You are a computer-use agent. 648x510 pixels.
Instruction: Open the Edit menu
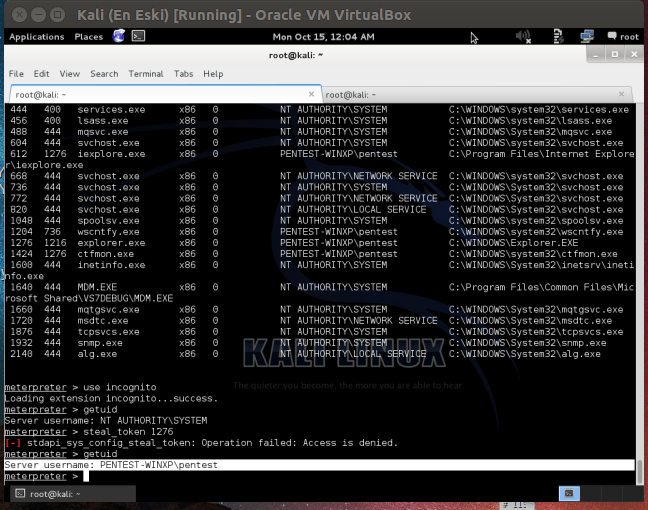coord(41,74)
